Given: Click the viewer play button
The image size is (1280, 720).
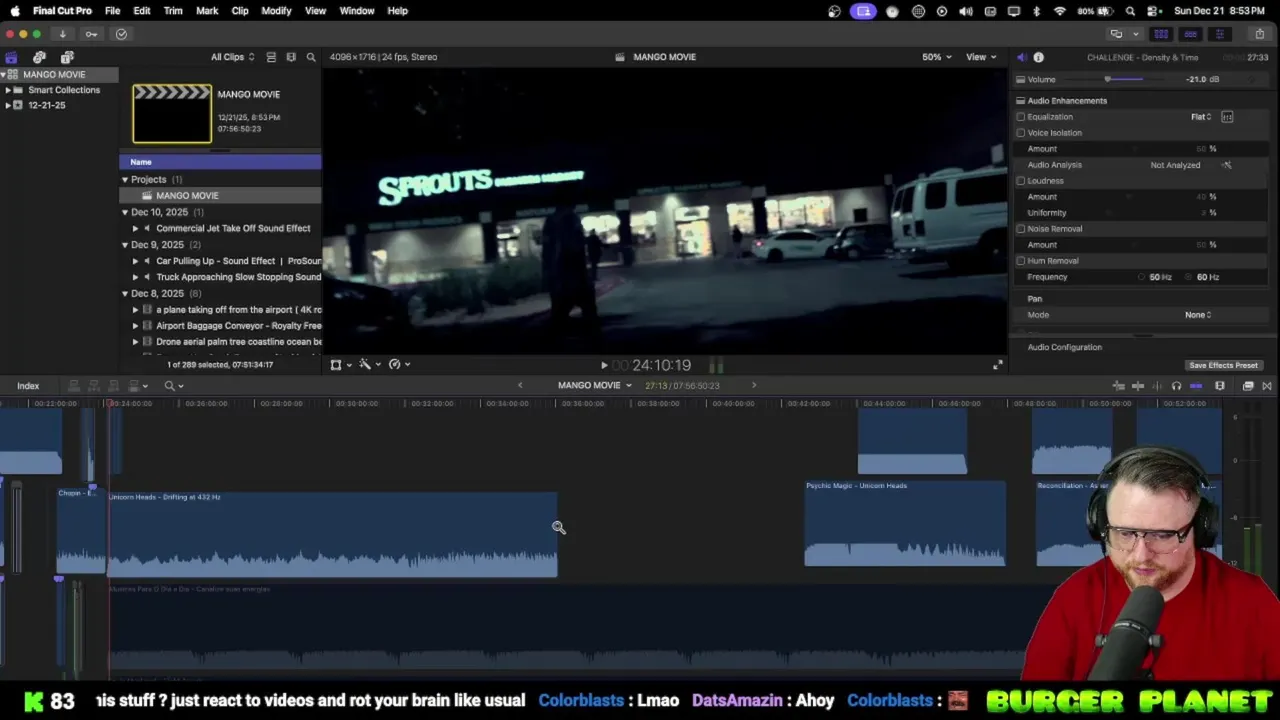Looking at the screenshot, I should tap(604, 366).
